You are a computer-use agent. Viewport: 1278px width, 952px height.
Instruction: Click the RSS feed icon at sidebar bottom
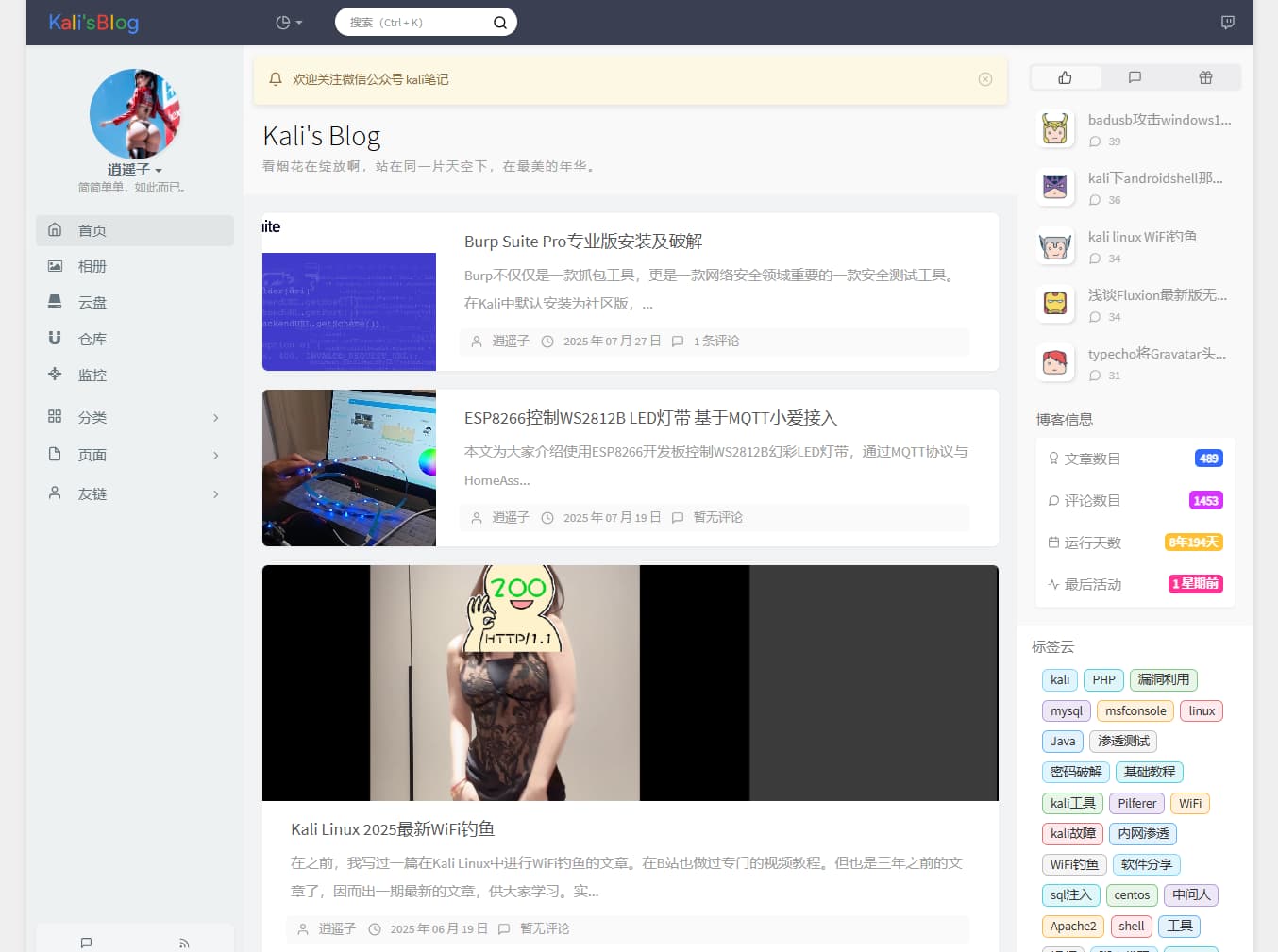coord(184,943)
